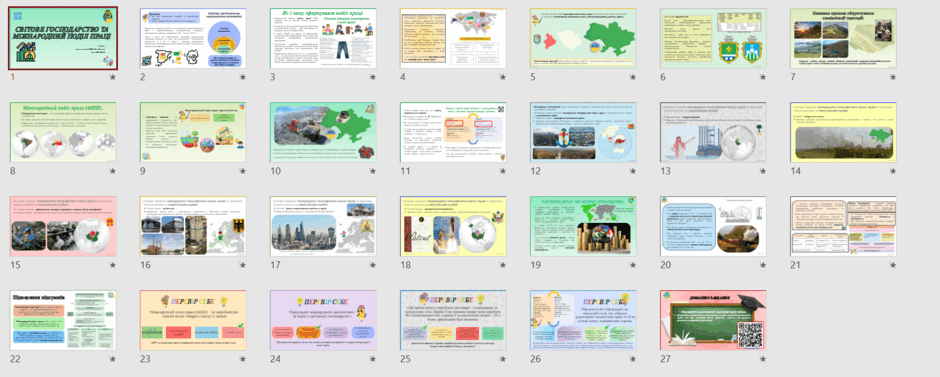Select slide 17 thumbnail with city skyline
The width and height of the screenshot is (940, 377).
pyautogui.click(x=323, y=226)
